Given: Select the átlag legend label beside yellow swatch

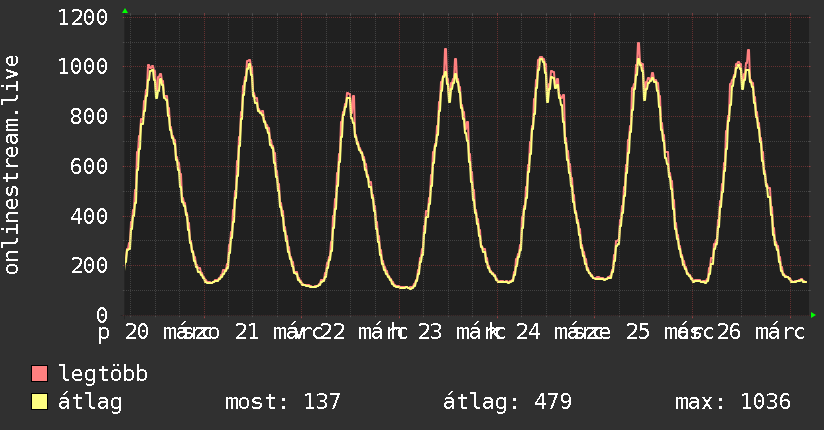Looking at the screenshot, I should click(x=90, y=402).
